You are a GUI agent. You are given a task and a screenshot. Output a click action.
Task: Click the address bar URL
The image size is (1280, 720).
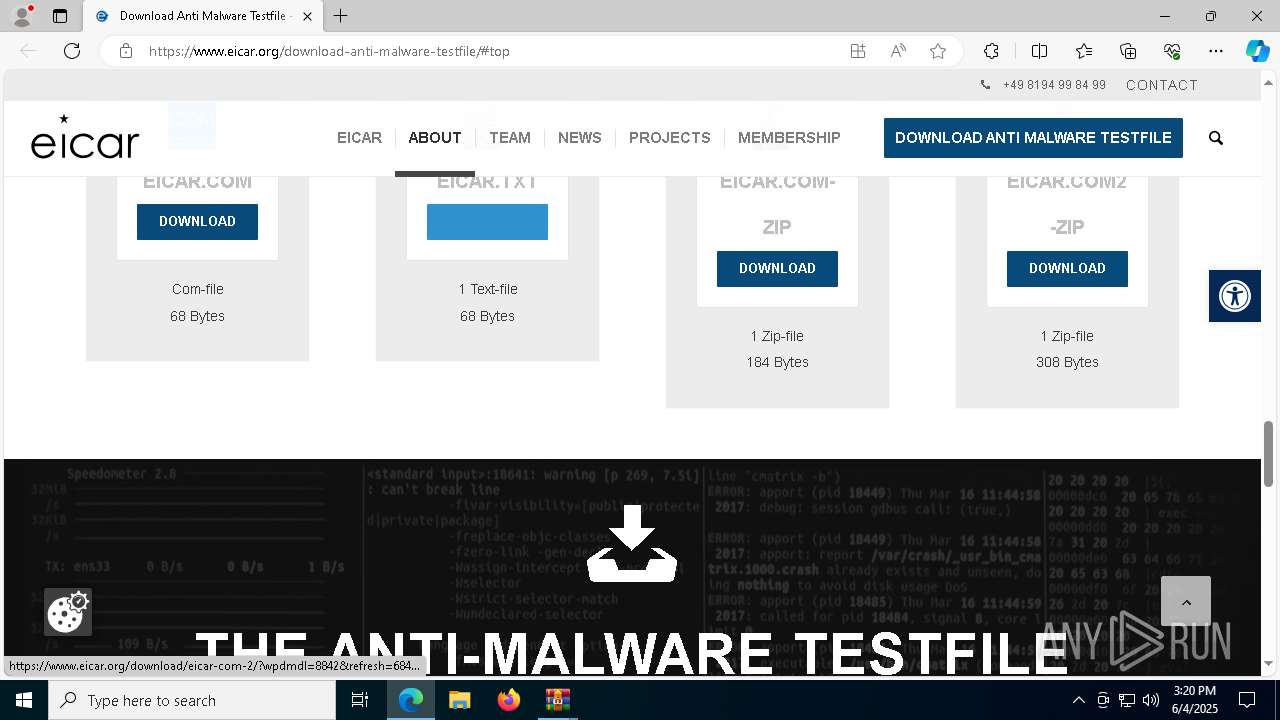(329, 51)
